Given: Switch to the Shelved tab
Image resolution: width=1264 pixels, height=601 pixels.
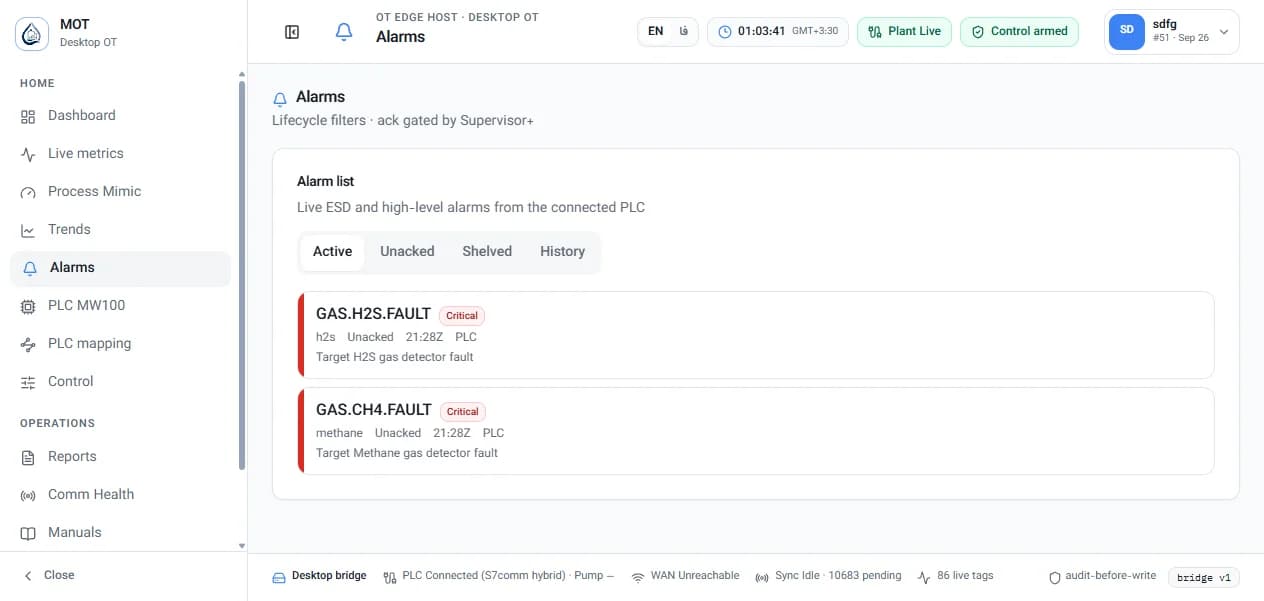Looking at the screenshot, I should point(487,252).
